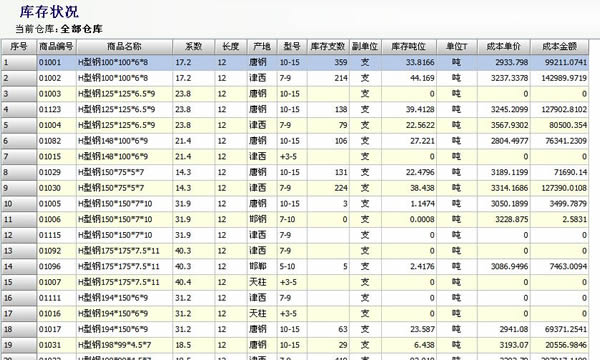Click product code 01007
Screen dimensions: 600x360
(x=50, y=282)
